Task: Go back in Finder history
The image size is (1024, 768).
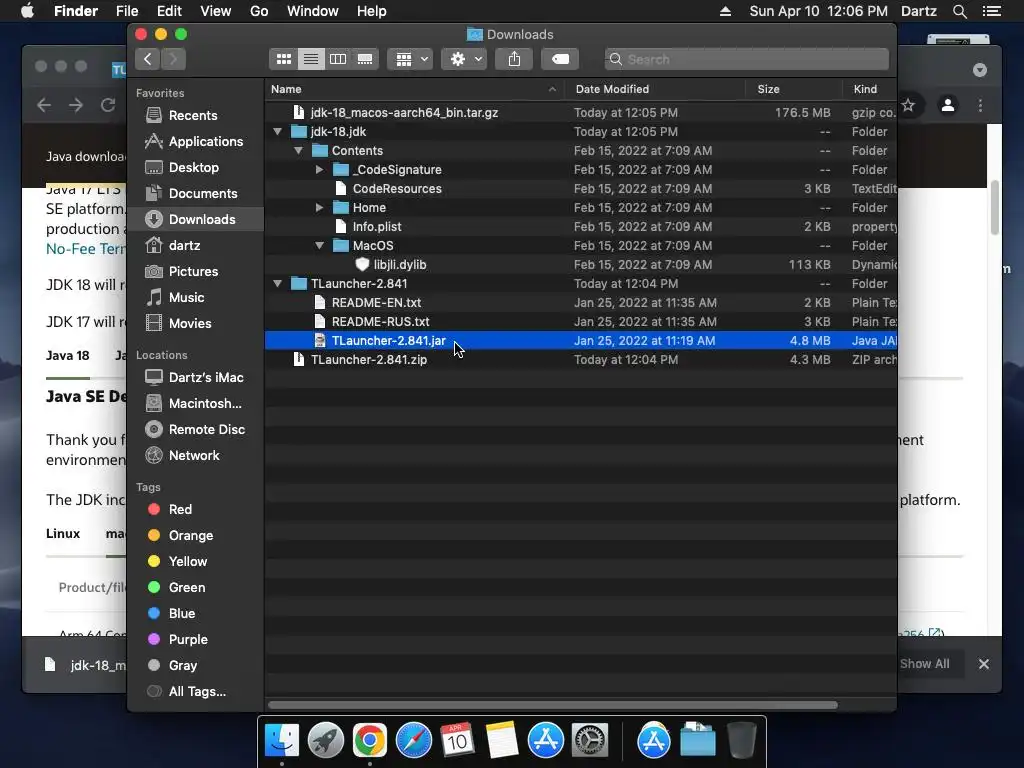Action: click(148, 59)
